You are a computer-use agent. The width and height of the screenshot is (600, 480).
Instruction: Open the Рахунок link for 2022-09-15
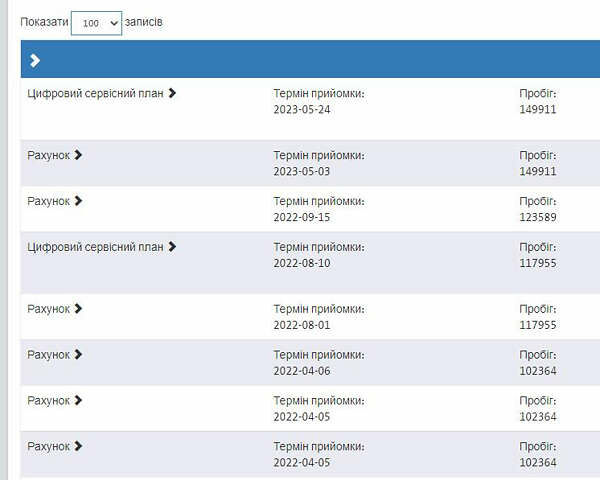coord(48,201)
